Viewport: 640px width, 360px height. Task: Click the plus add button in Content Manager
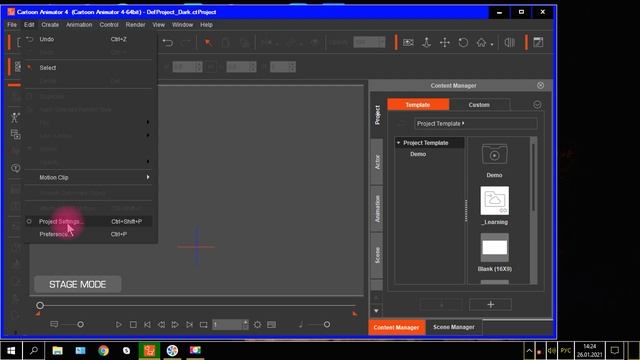click(490, 304)
